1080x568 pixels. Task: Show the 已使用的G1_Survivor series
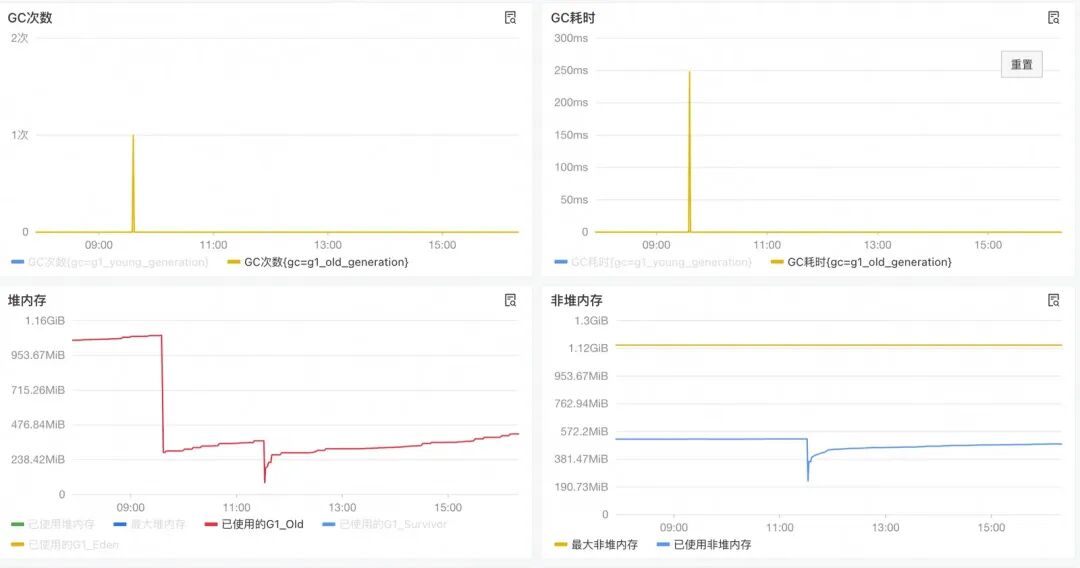[384, 525]
